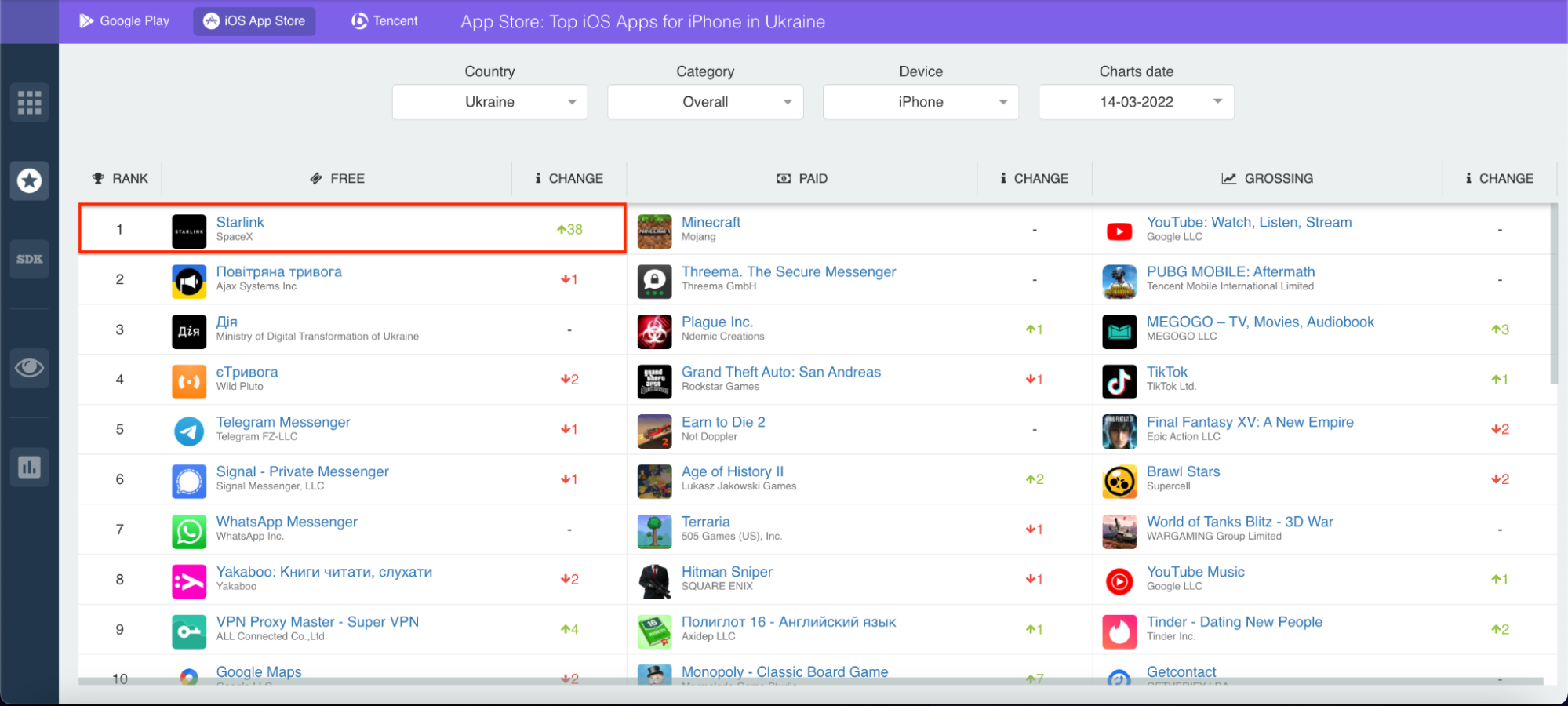Open World of Tanks Blitz link
This screenshot has height=706, width=1568.
pos(1240,522)
